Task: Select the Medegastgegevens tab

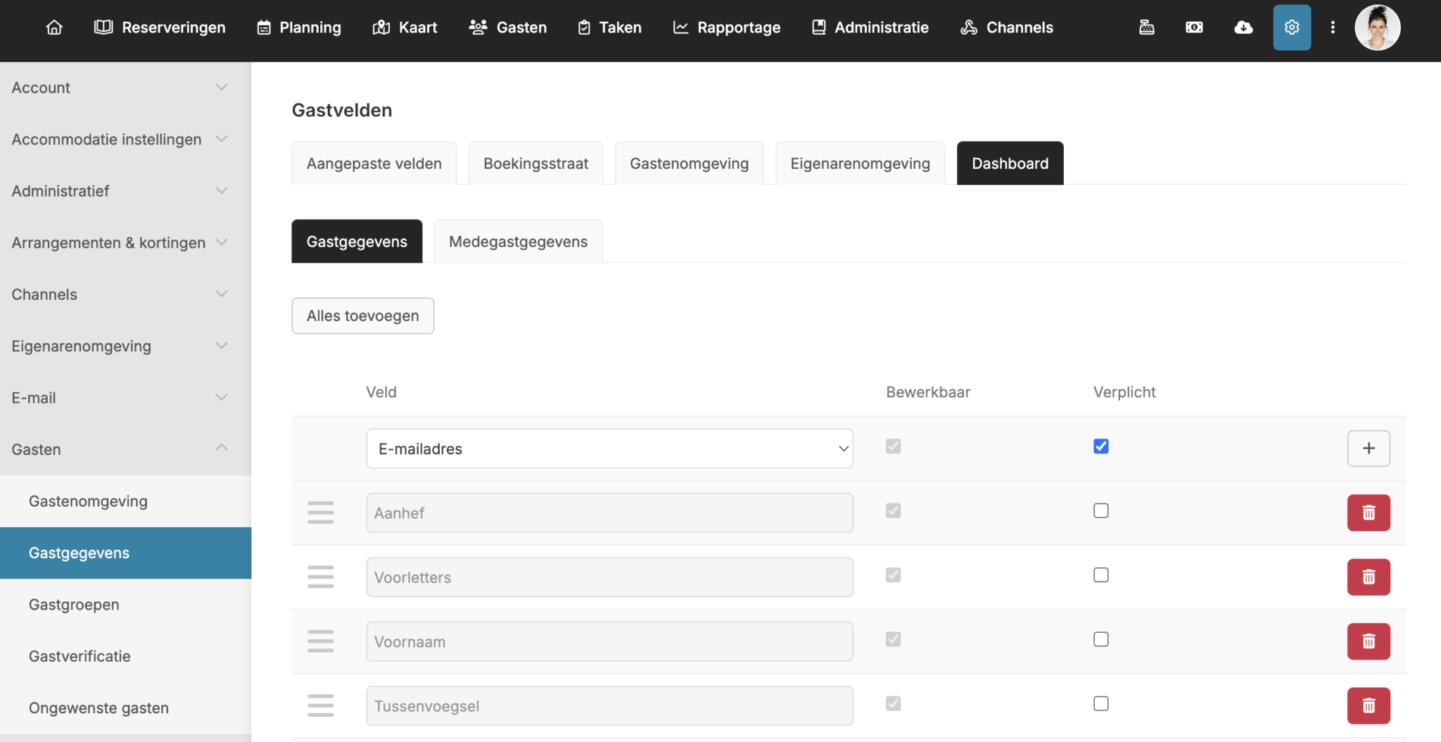Action: tap(518, 241)
